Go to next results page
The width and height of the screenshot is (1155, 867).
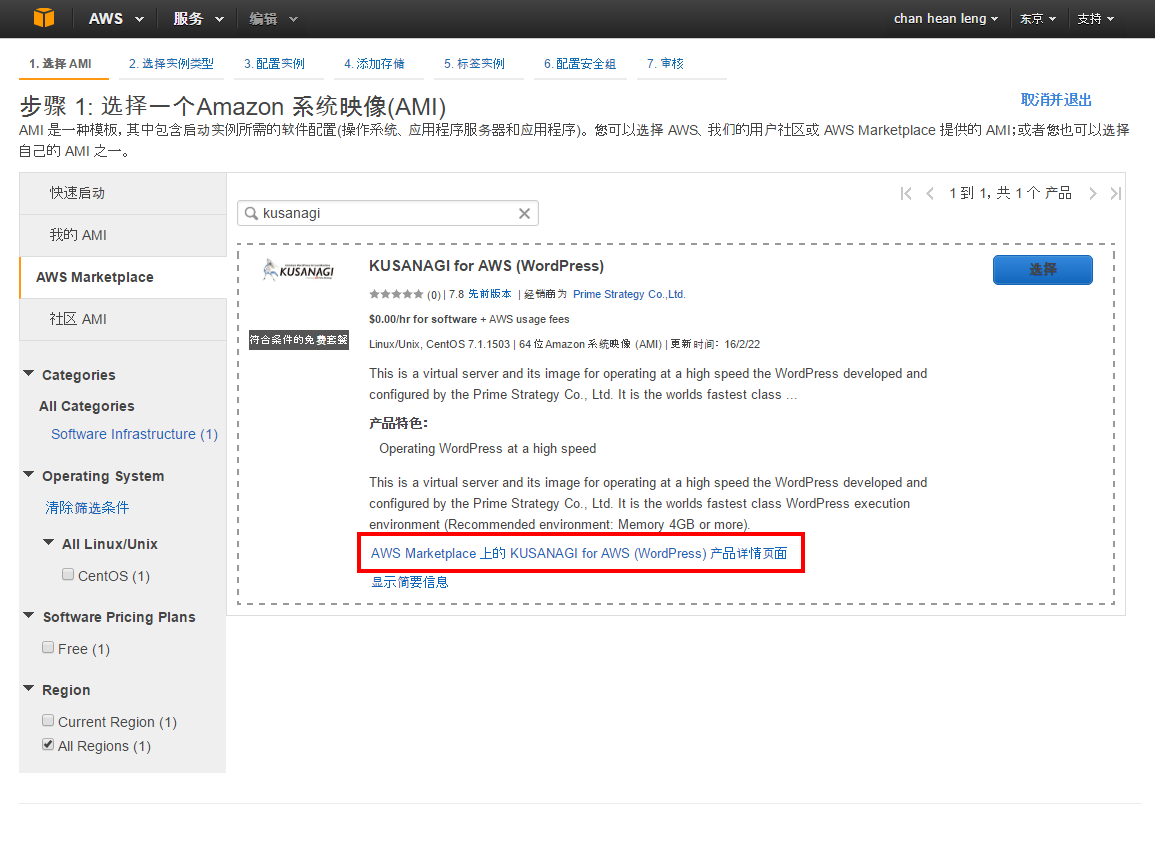click(1093, 194)
